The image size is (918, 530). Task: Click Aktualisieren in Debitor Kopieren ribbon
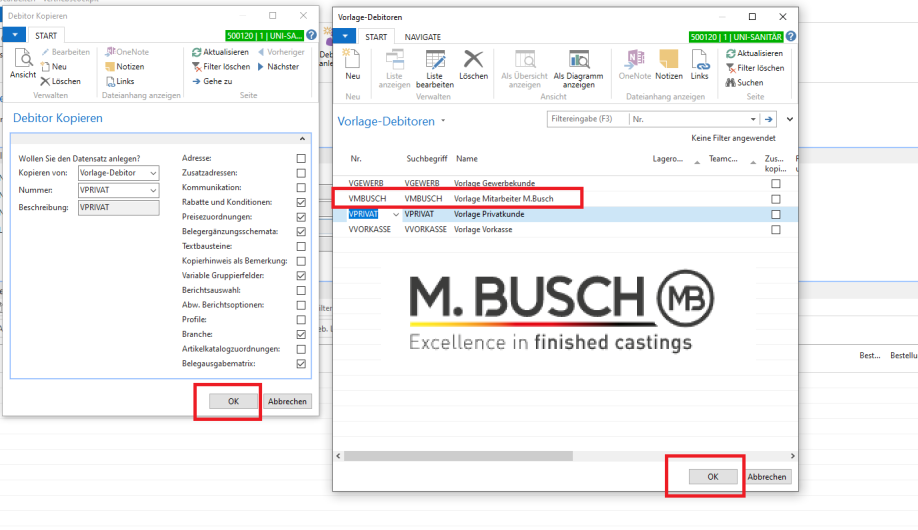point(221,52)
